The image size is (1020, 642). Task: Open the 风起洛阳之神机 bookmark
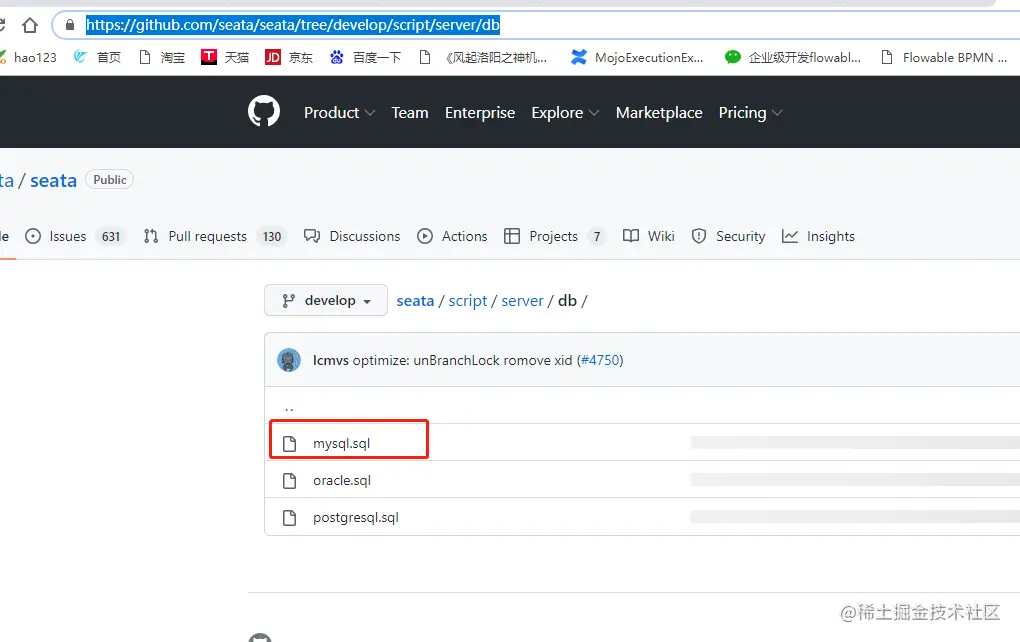coord(483,57)
